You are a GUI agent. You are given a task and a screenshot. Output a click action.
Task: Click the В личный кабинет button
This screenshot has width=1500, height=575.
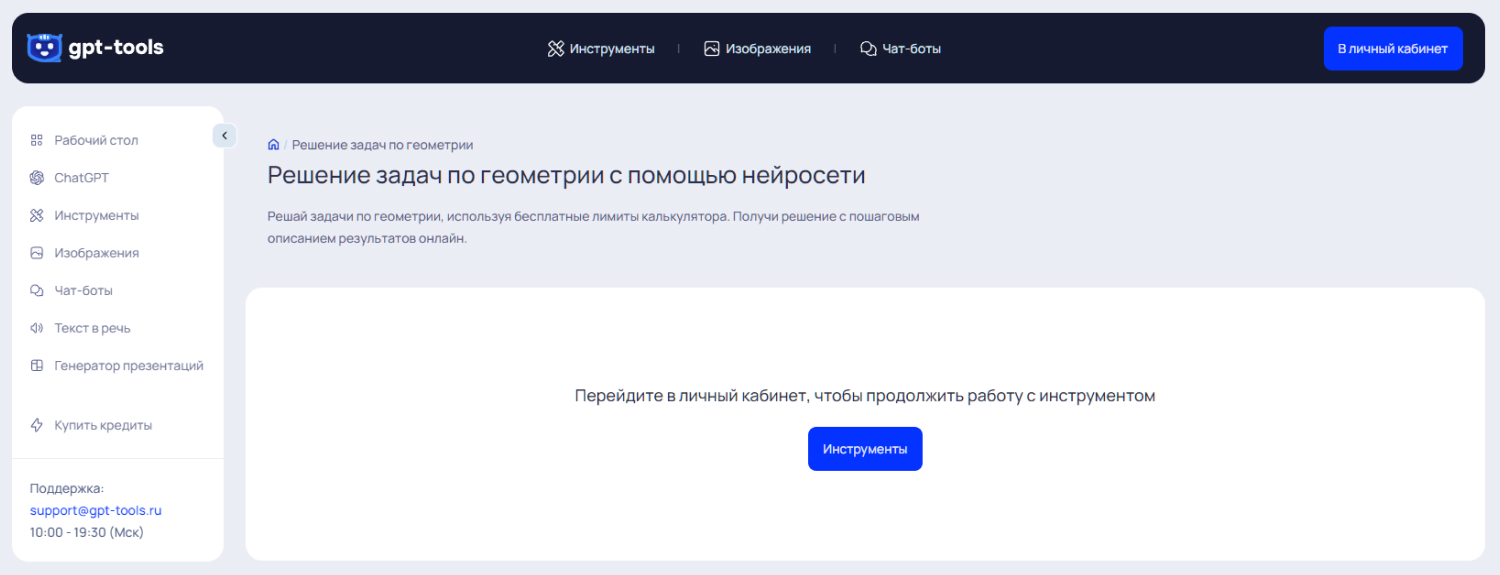1393,48
